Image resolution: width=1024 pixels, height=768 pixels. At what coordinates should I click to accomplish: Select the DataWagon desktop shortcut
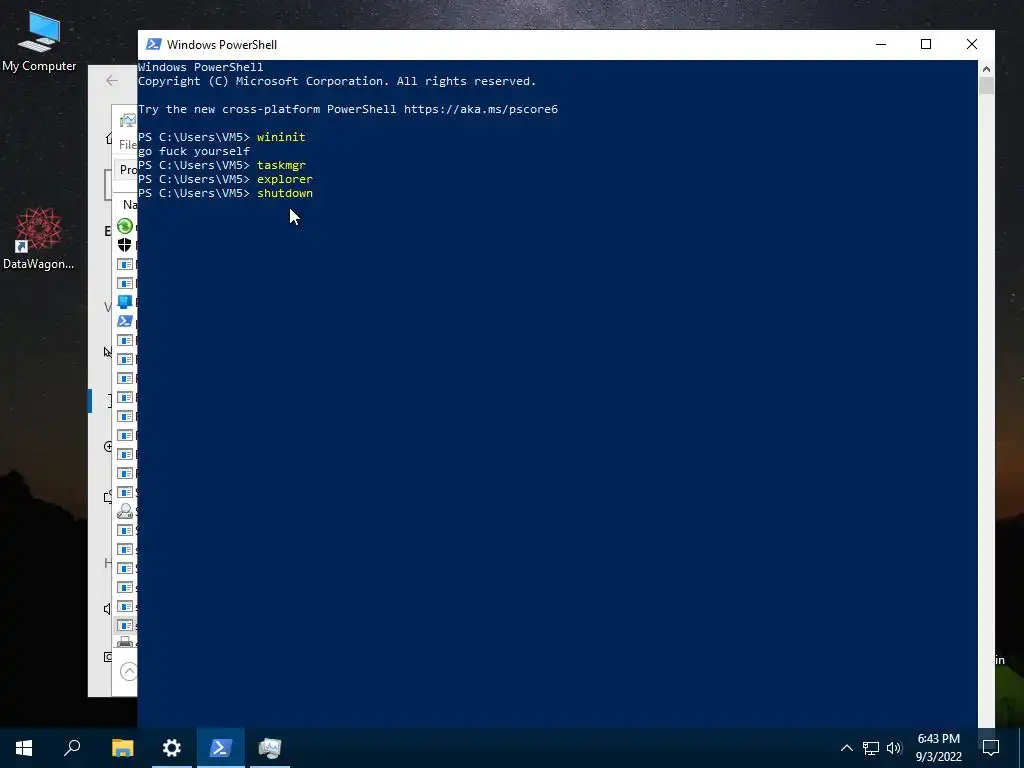pos(39,238)
